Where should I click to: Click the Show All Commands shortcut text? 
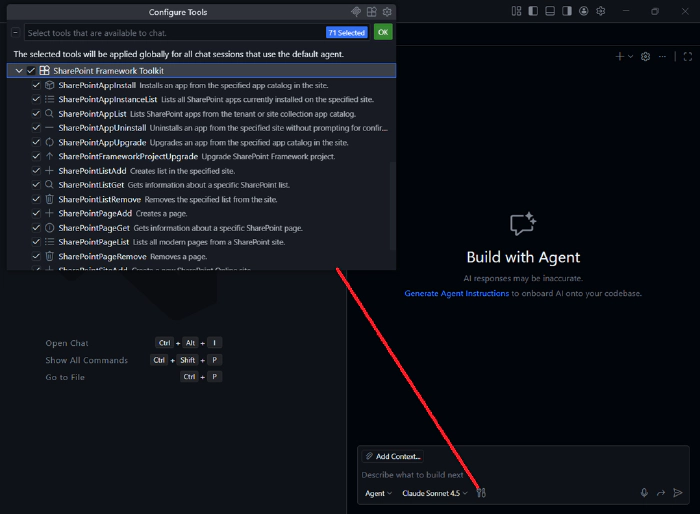pos(87,360)
